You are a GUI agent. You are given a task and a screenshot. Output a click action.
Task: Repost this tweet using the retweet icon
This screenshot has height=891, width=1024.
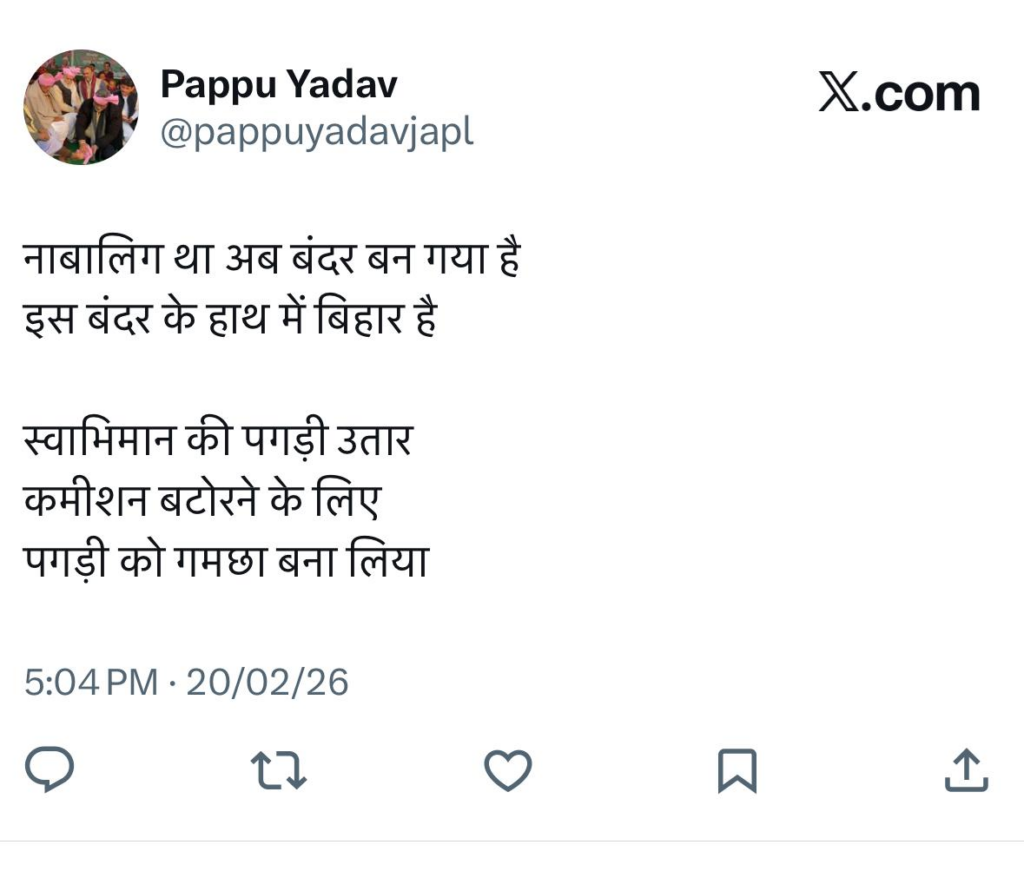279,771
